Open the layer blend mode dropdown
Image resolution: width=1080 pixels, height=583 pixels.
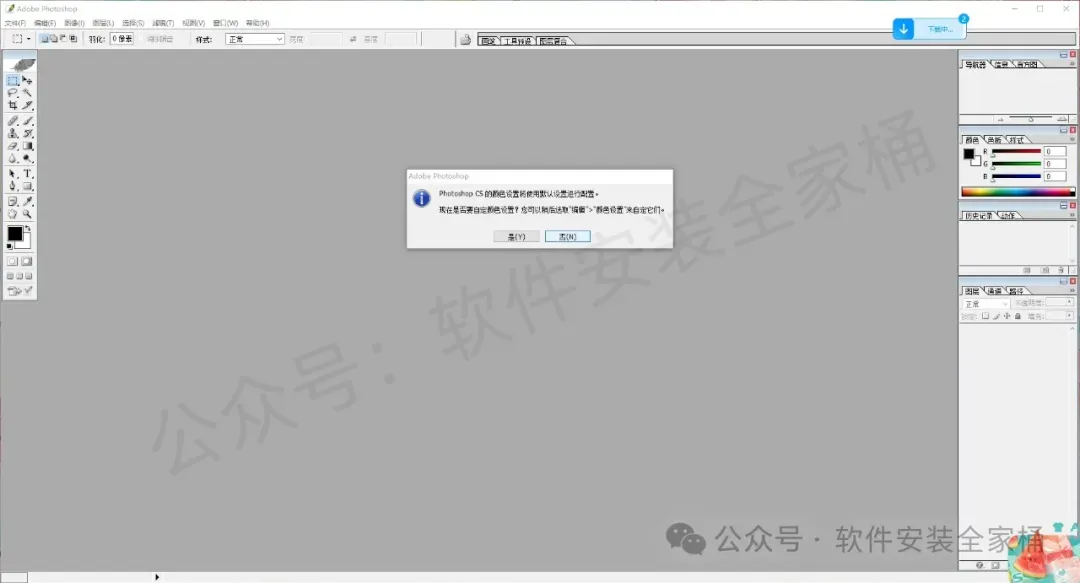(986, 304)
